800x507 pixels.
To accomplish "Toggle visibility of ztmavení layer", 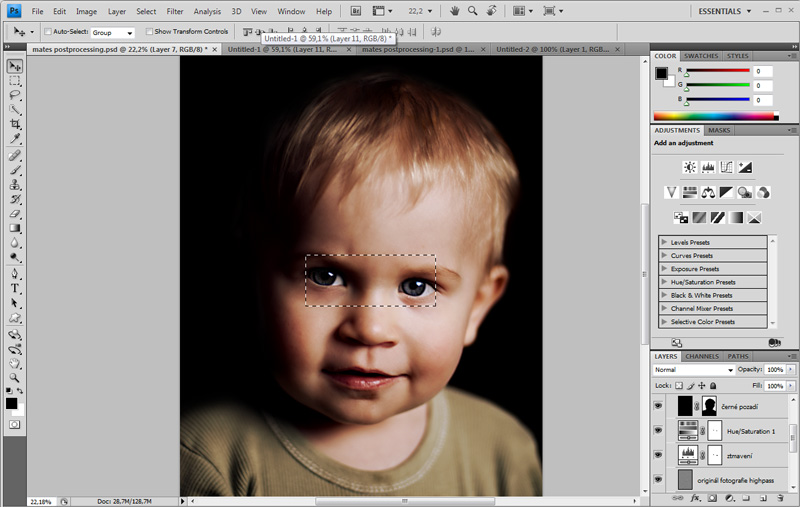I will [658, 455].
